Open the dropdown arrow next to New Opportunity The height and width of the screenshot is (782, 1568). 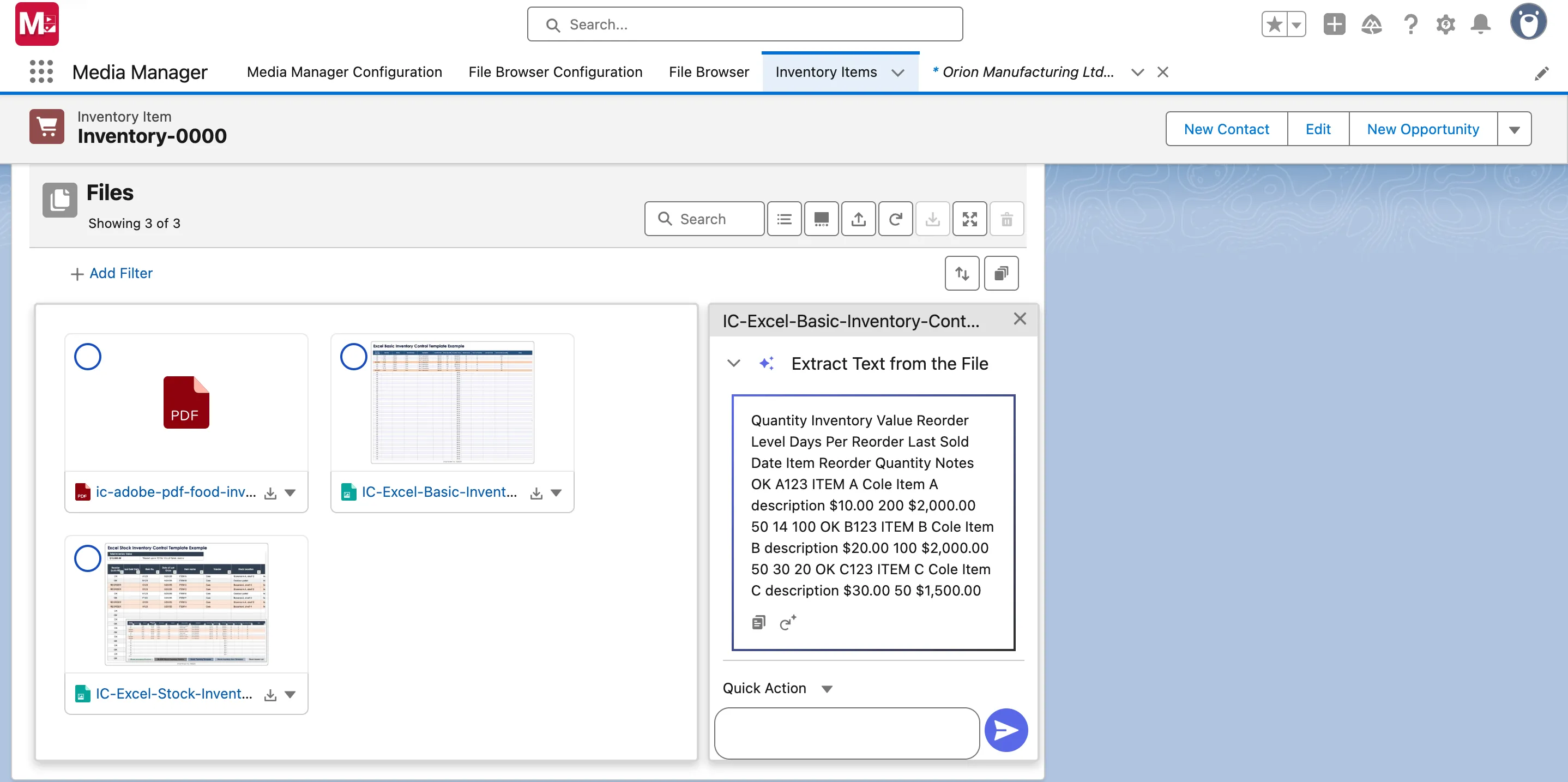tap(1514, 130)
